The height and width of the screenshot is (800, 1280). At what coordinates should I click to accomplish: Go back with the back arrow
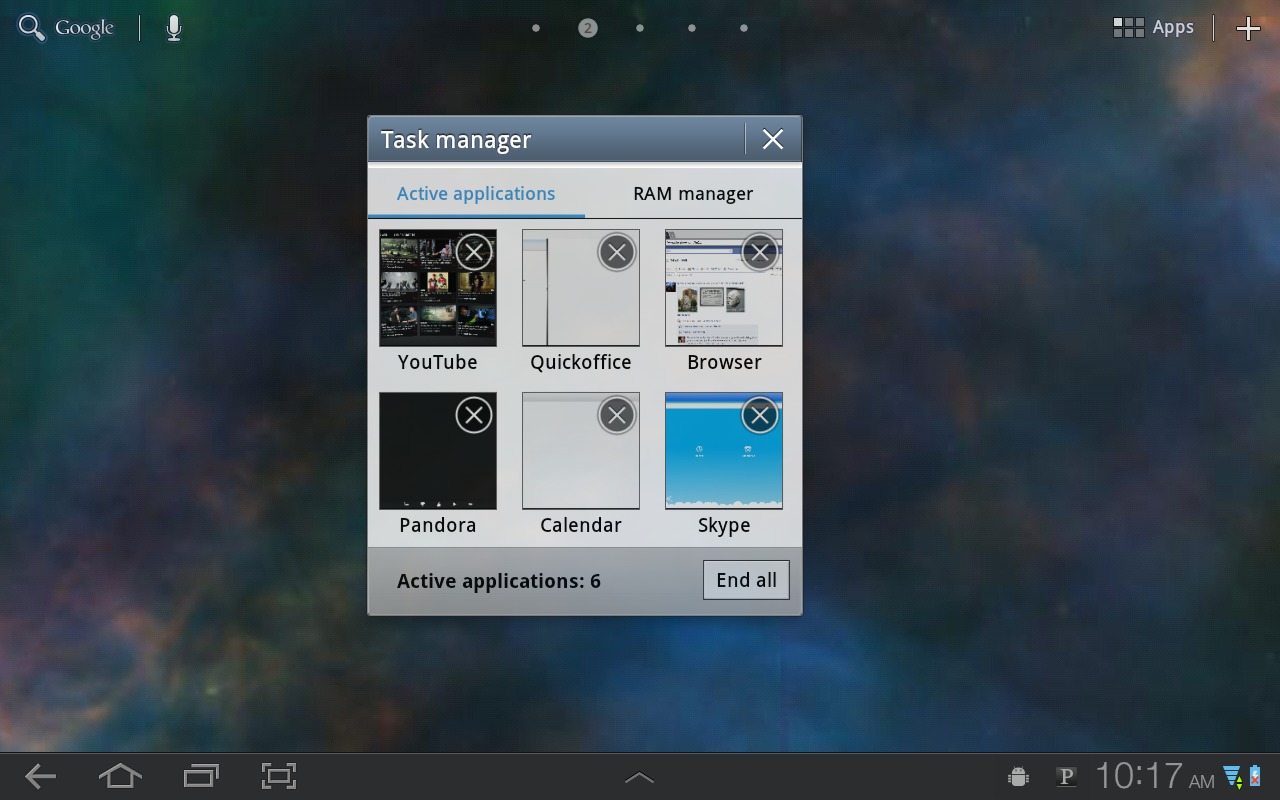[40, 776]
